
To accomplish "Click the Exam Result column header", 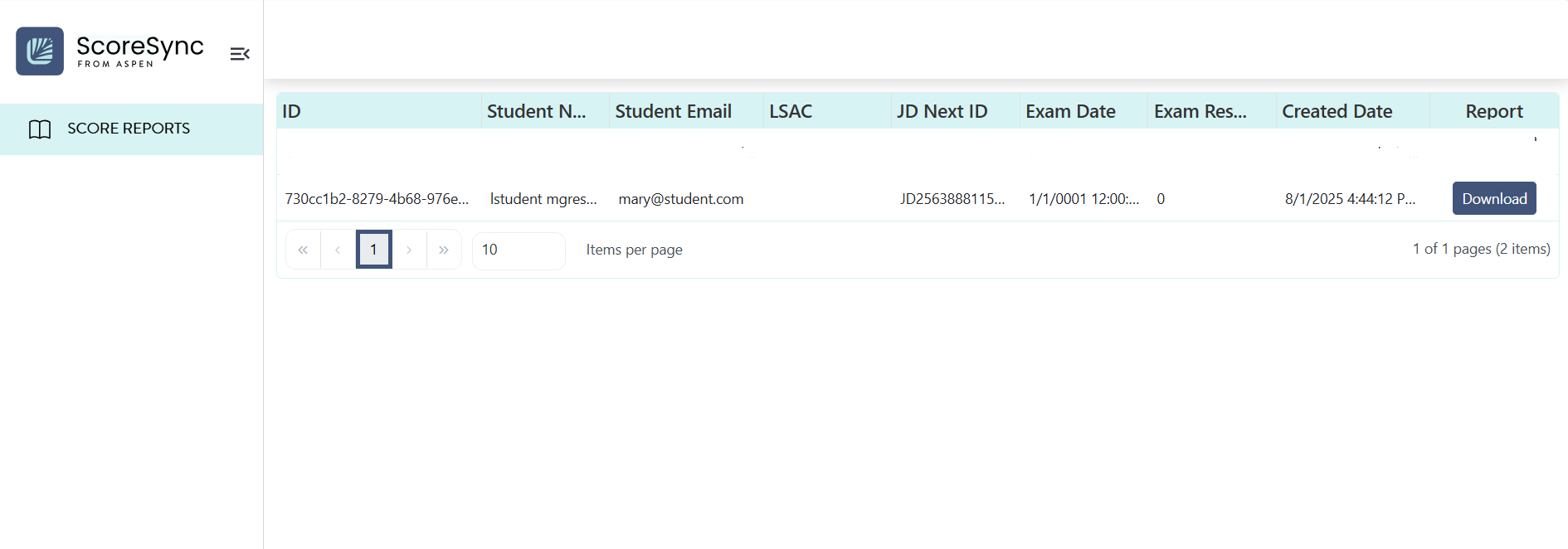I will [x=1200, y=111].
